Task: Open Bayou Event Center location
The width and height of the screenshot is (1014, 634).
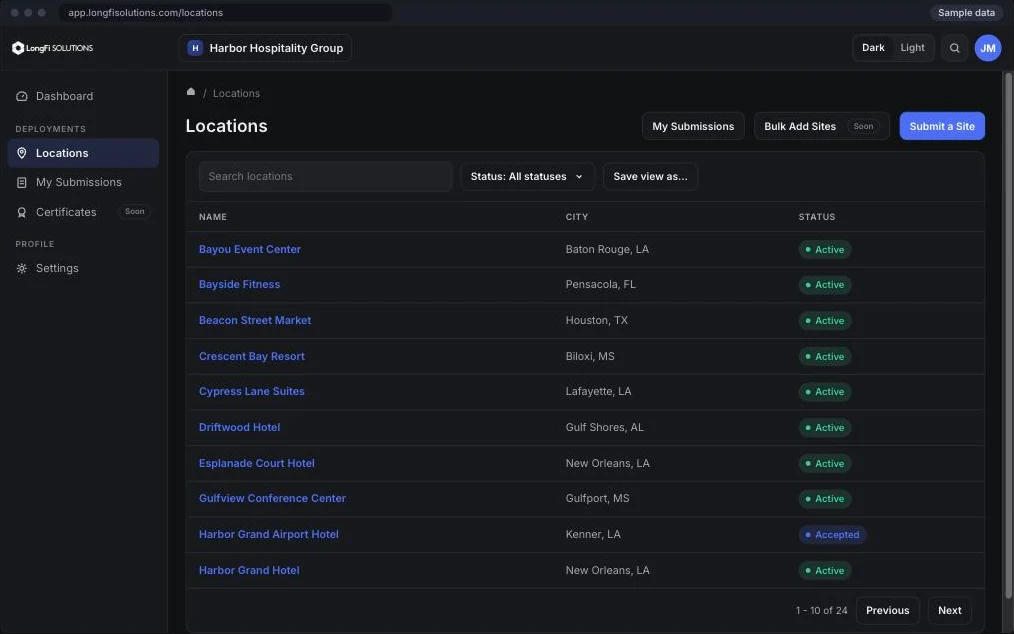Action: 250,250
